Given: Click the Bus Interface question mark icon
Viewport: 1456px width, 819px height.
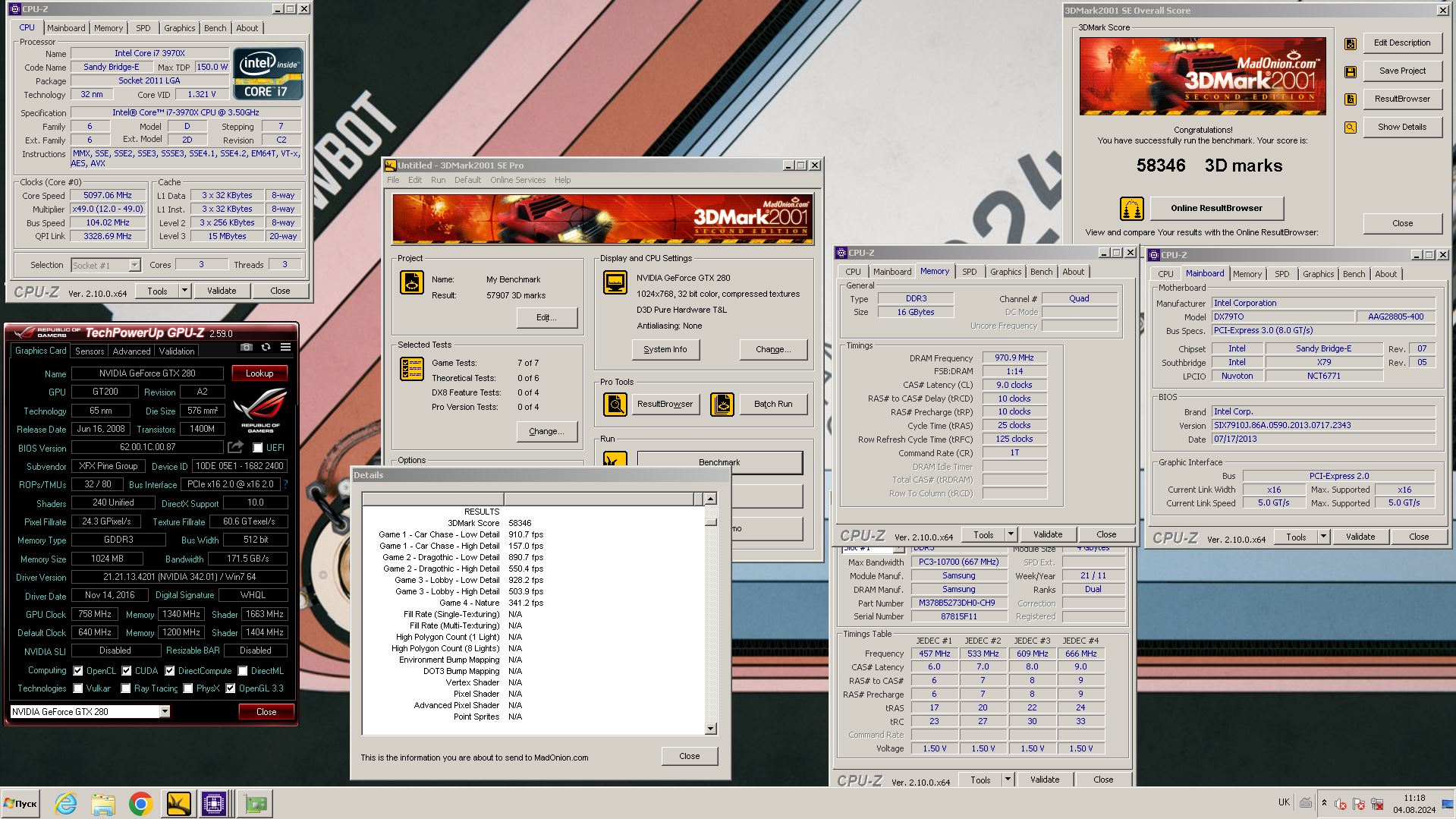Looking at the screenshot, I should [286, 484].
